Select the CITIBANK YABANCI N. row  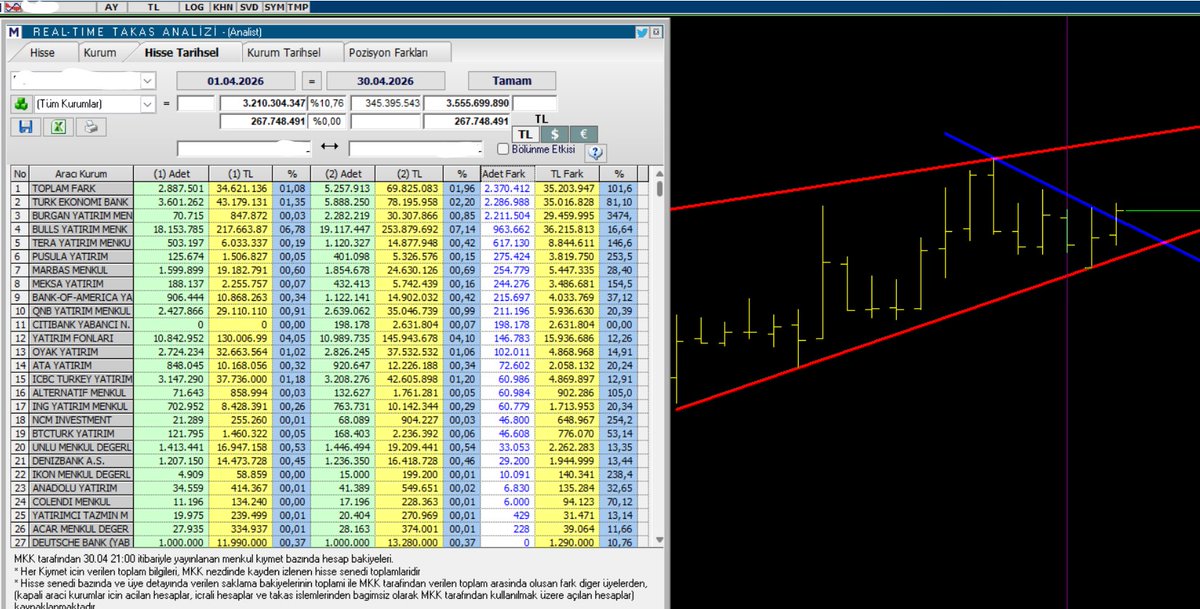332,324
